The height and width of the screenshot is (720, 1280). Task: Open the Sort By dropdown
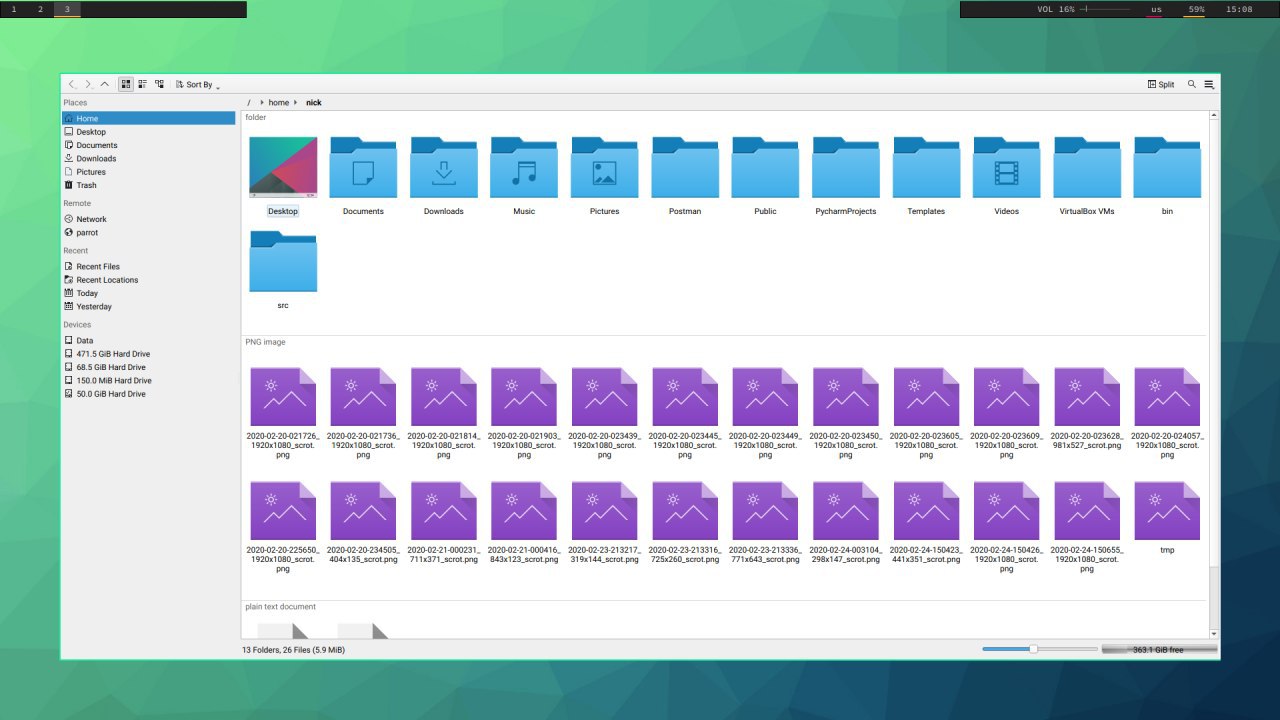tap(198, 85)
